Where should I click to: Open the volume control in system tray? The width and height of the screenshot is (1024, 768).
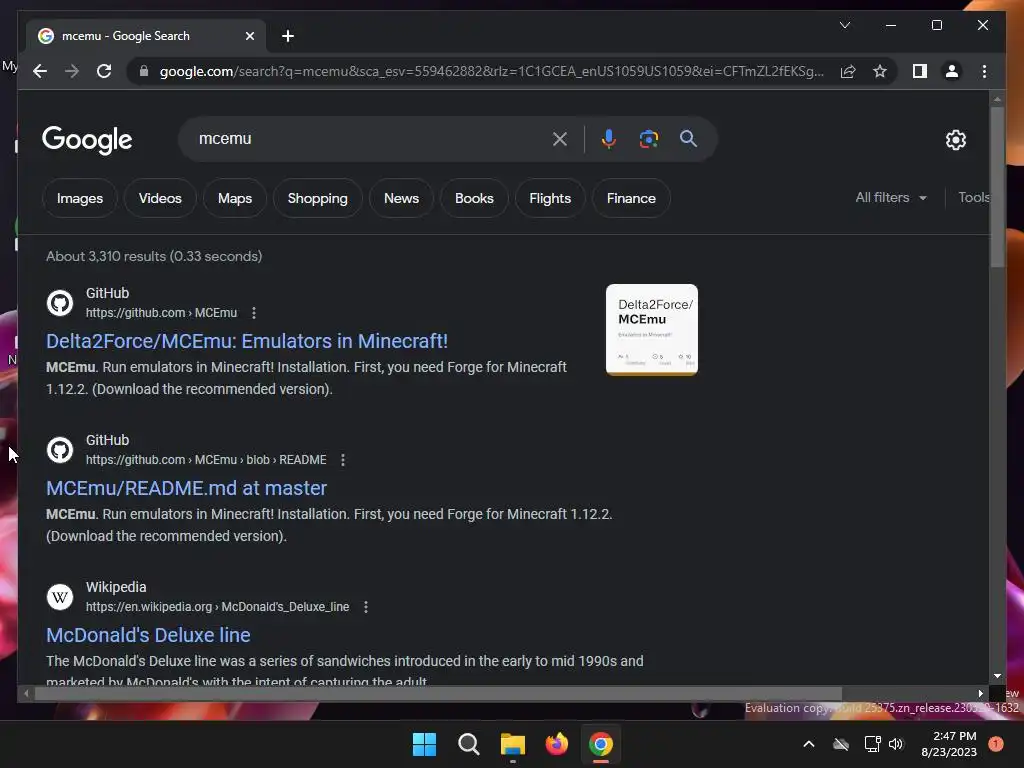[896, 744]
